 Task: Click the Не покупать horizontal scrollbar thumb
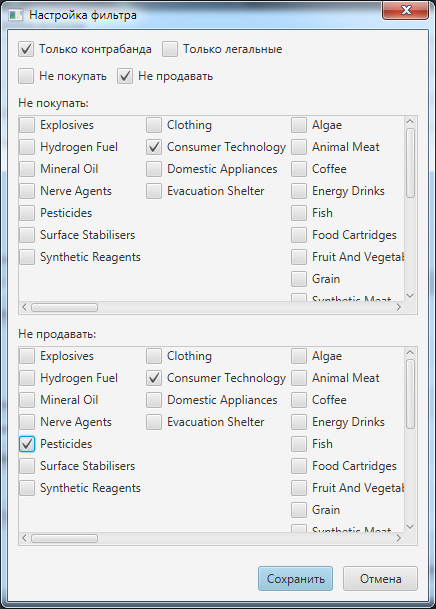[x=64, y=308]
